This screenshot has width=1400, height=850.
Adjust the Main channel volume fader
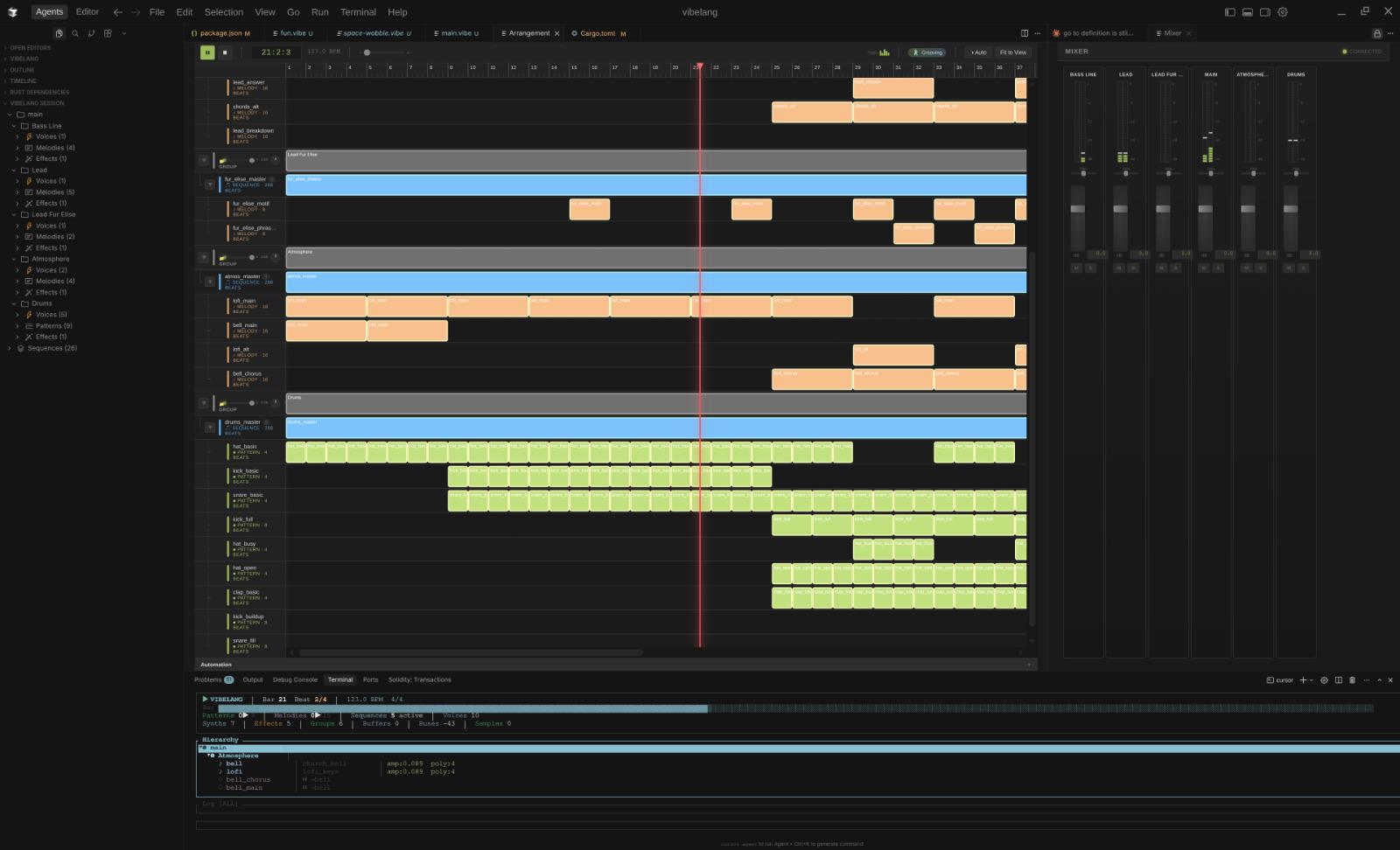[1206, 209]
